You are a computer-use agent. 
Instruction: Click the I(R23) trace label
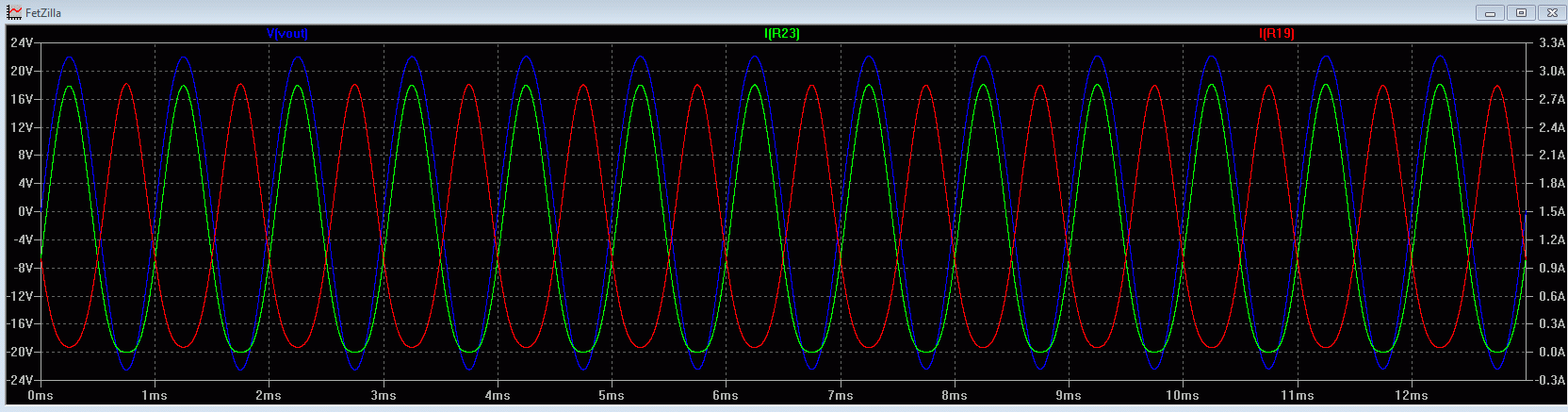pos(782,34)
